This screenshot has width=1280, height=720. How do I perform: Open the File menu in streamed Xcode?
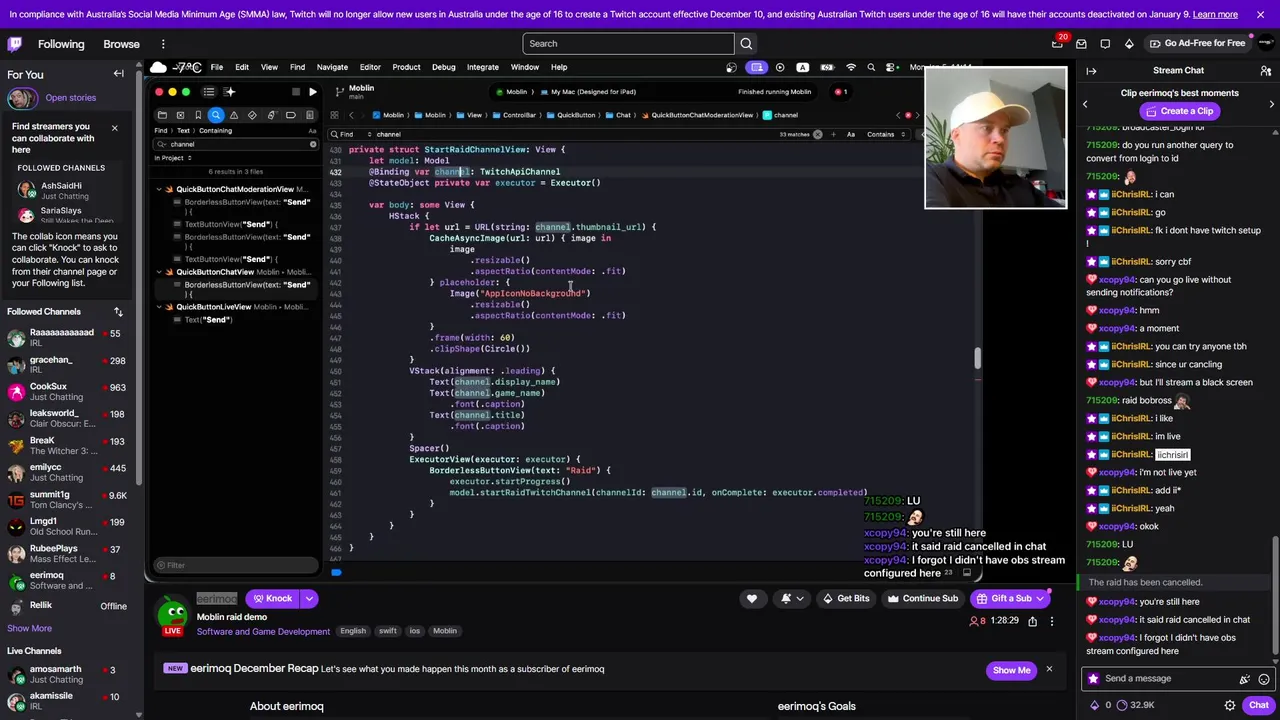[x=216, y=68]
